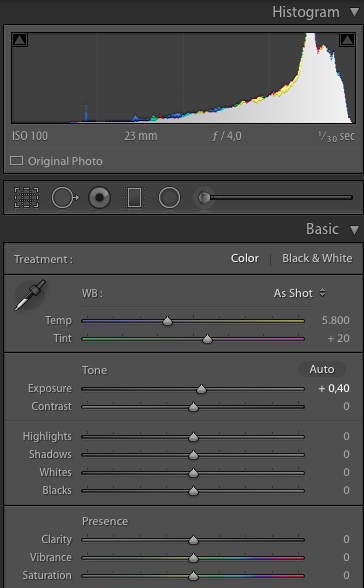Image resolution: width=364 pixels, height=588 pixels.
Task: Click the histogram graph area
Action: [183, 78]
